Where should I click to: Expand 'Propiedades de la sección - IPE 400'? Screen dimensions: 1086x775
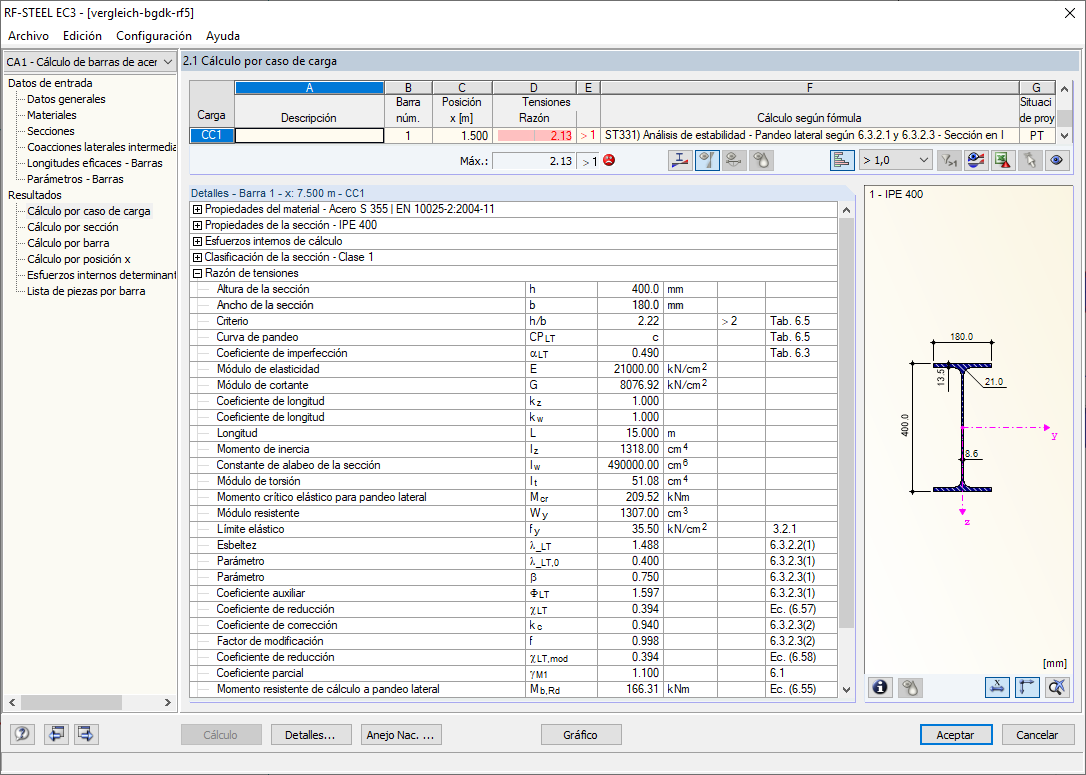click(197, 225)
